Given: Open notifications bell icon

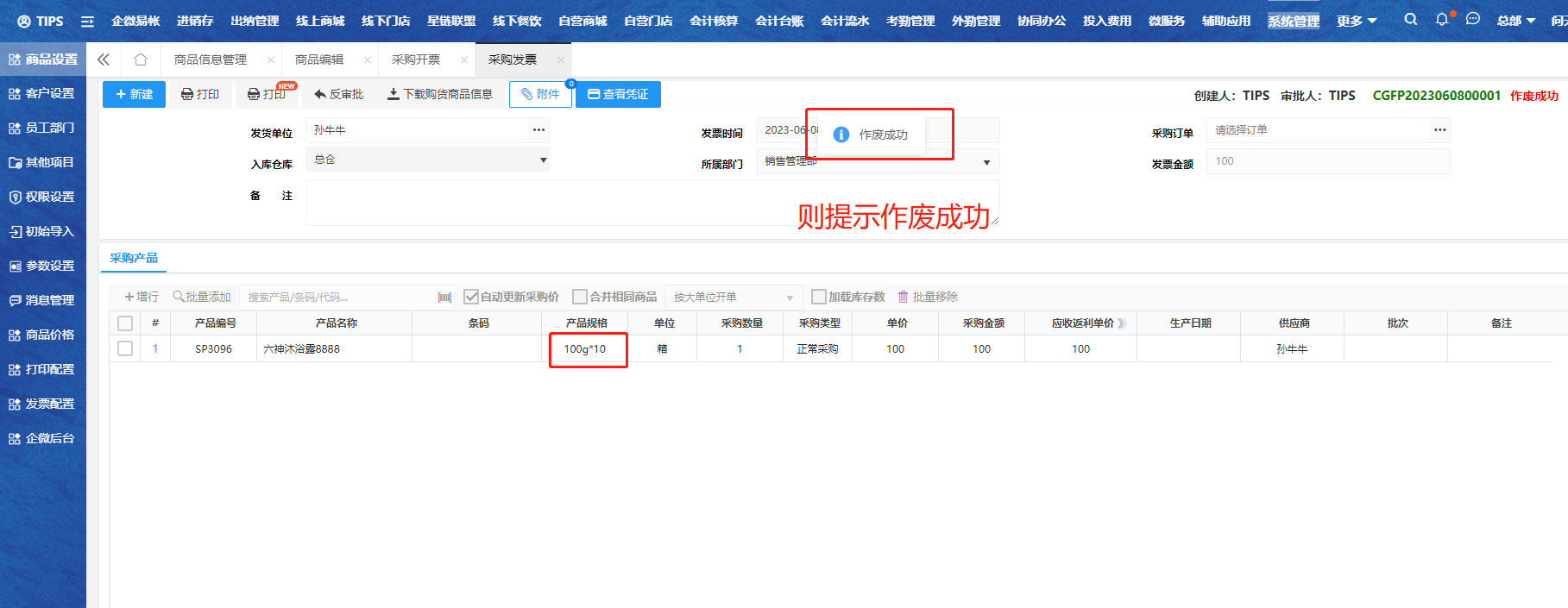Looking at the screenshot, I should [1441, 19].
